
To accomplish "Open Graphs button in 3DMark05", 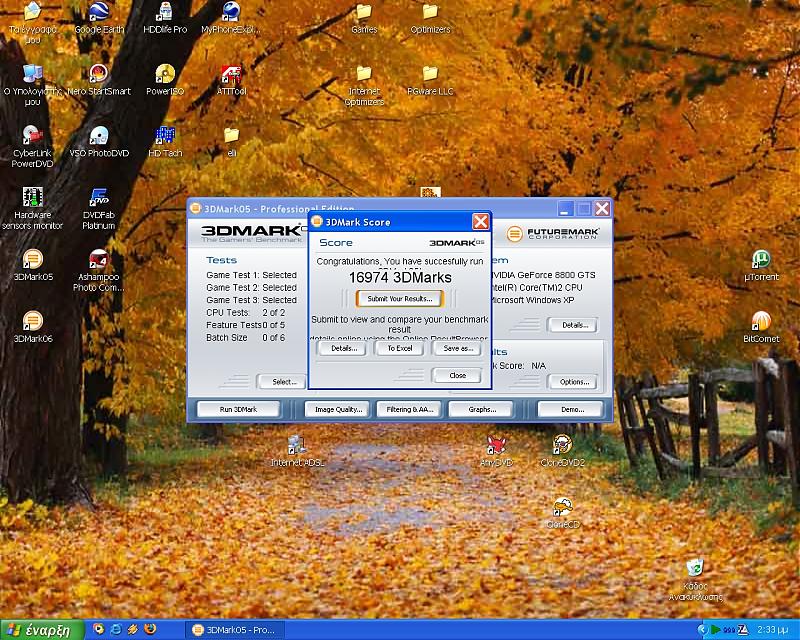I will coord(482,409).
